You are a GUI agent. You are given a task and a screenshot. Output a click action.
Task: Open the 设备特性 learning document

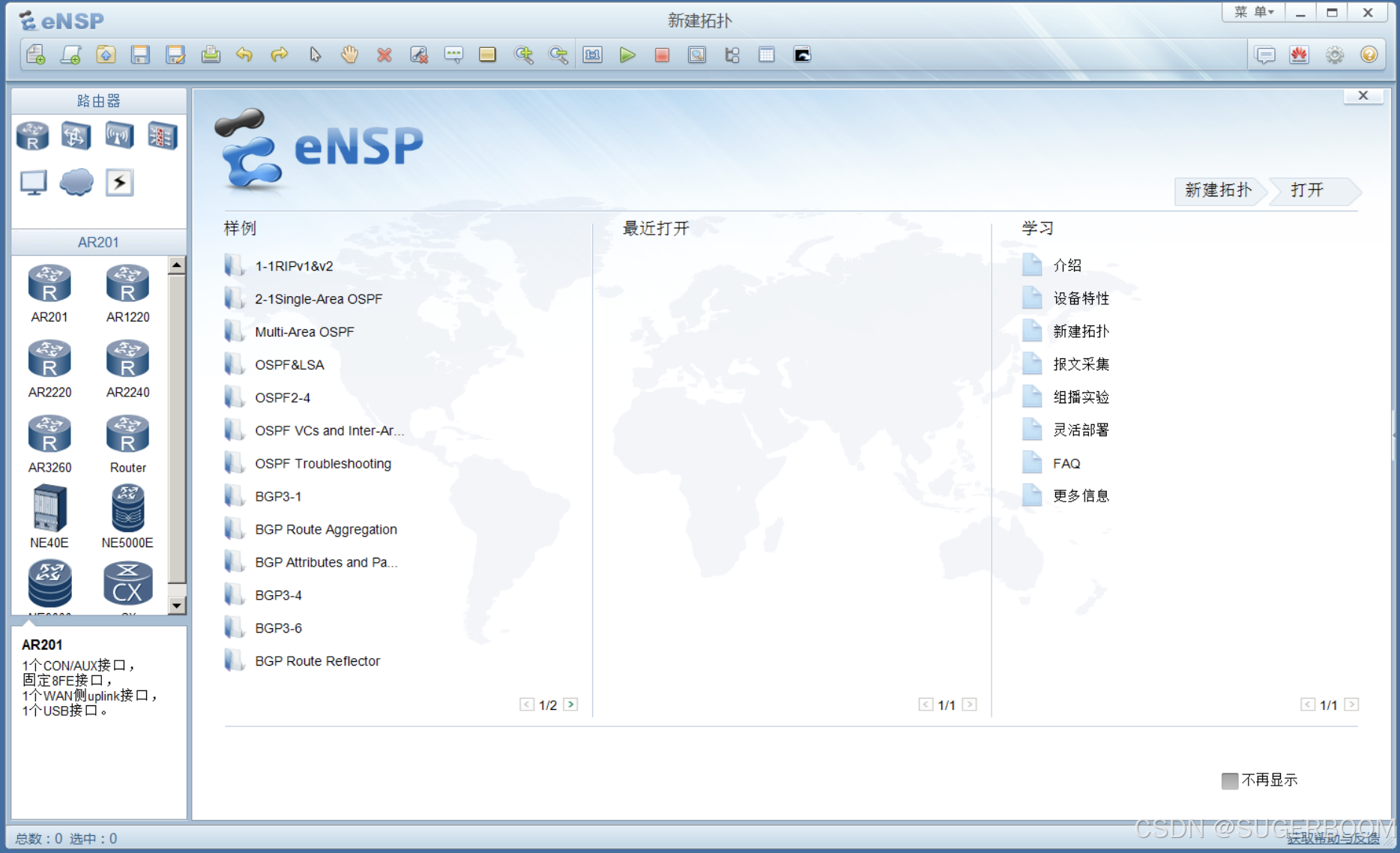click(1081, 298)
